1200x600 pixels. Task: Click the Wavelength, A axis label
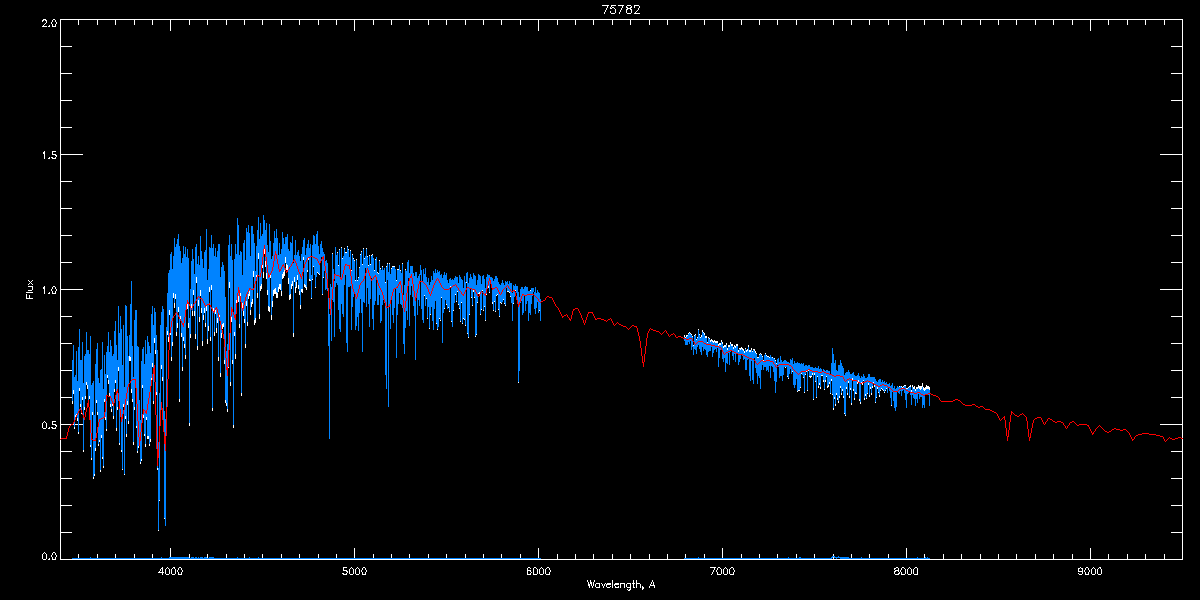621,584
